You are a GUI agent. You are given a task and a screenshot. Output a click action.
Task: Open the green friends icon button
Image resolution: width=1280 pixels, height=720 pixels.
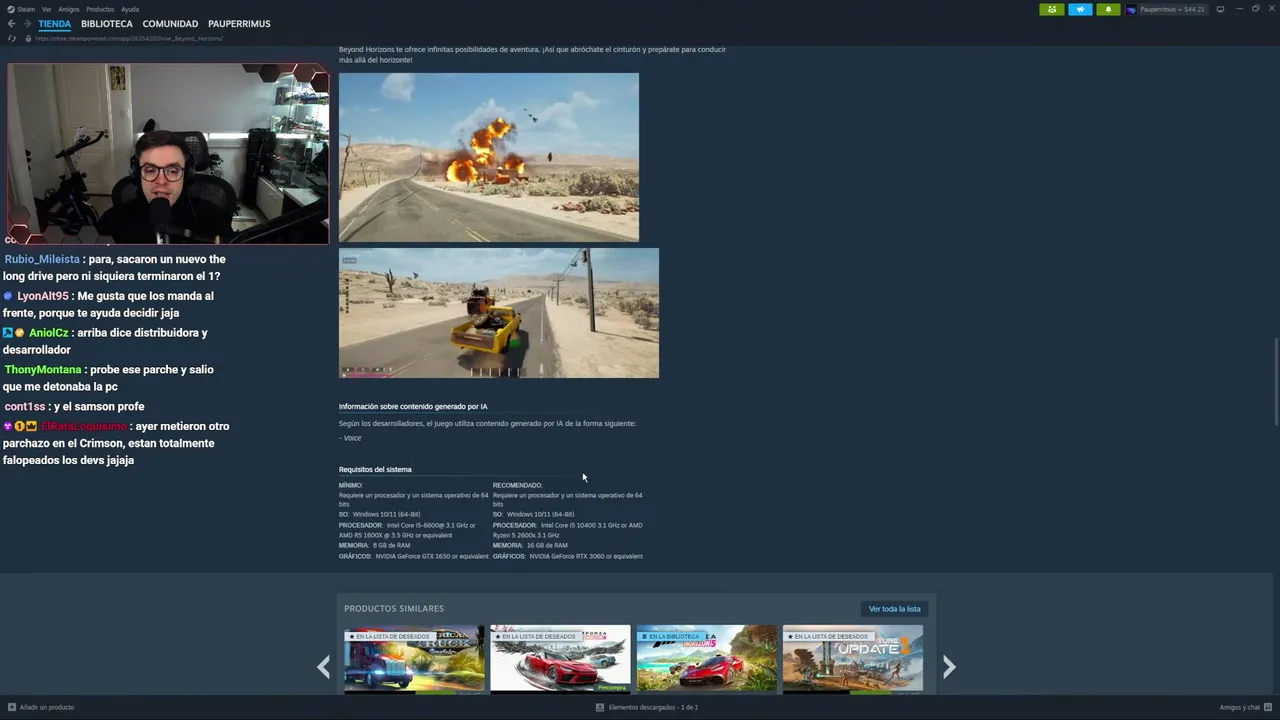coord(1051,9)
